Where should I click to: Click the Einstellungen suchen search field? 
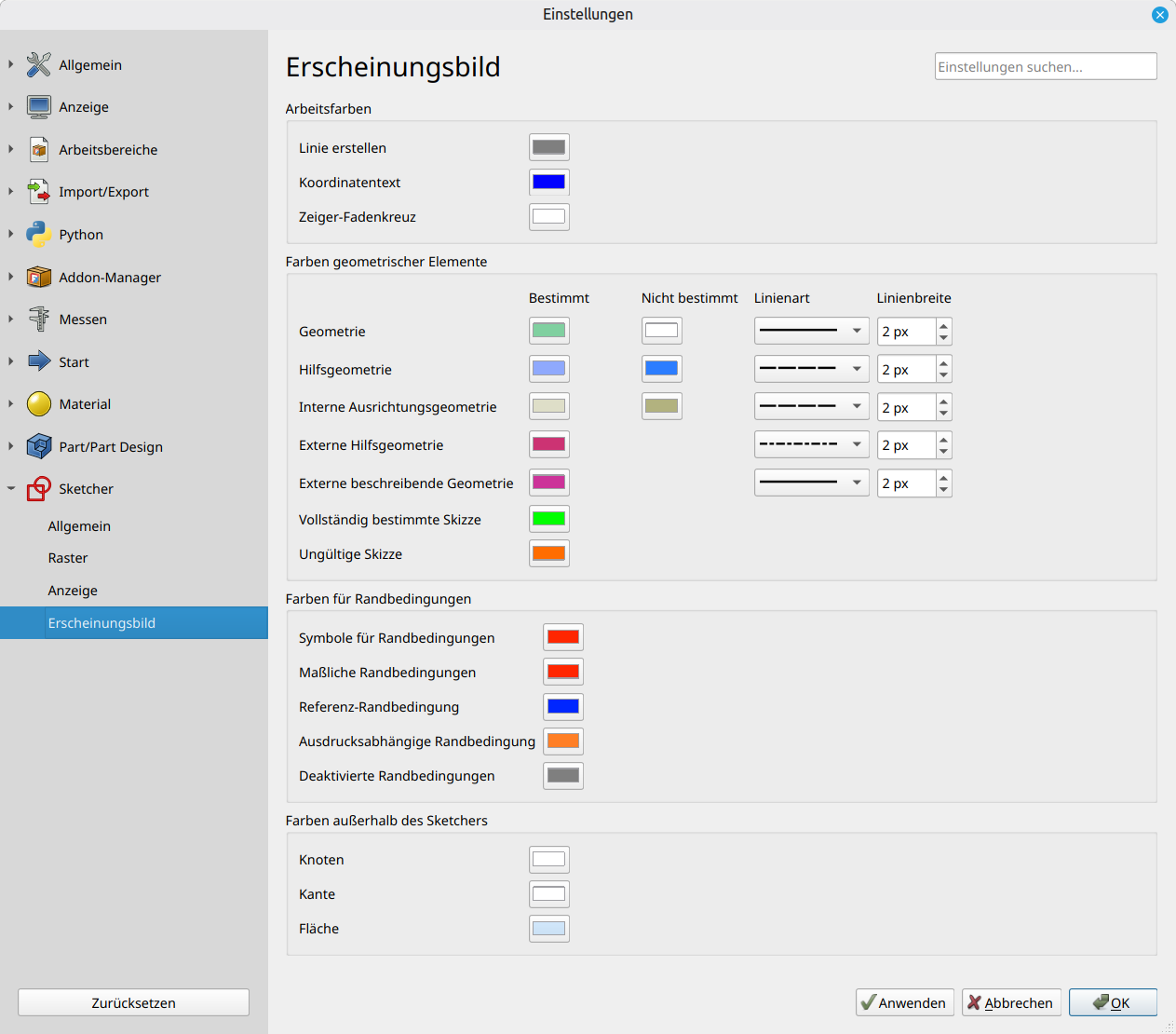coord(1046,66)
